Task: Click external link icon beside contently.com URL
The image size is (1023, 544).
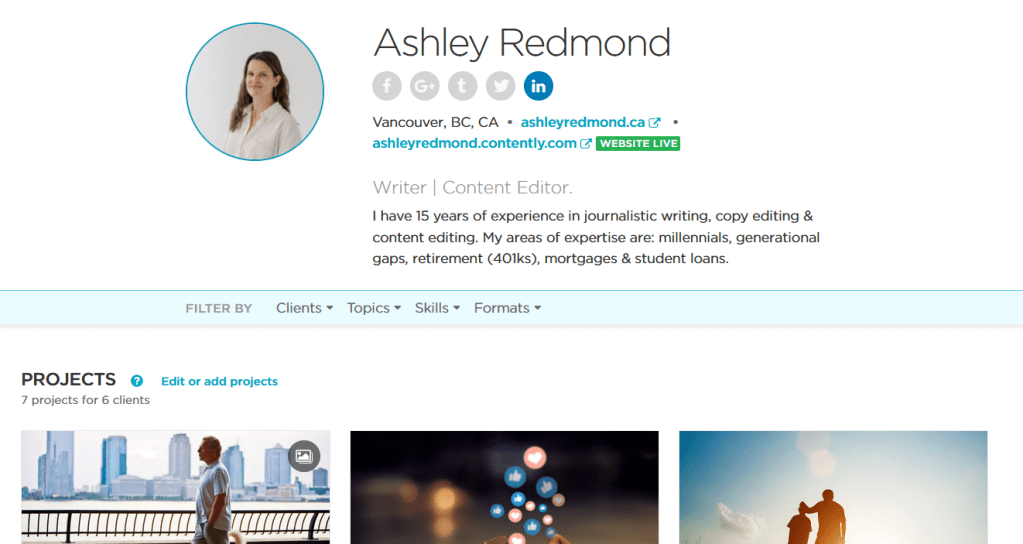Action: point(586,144)
